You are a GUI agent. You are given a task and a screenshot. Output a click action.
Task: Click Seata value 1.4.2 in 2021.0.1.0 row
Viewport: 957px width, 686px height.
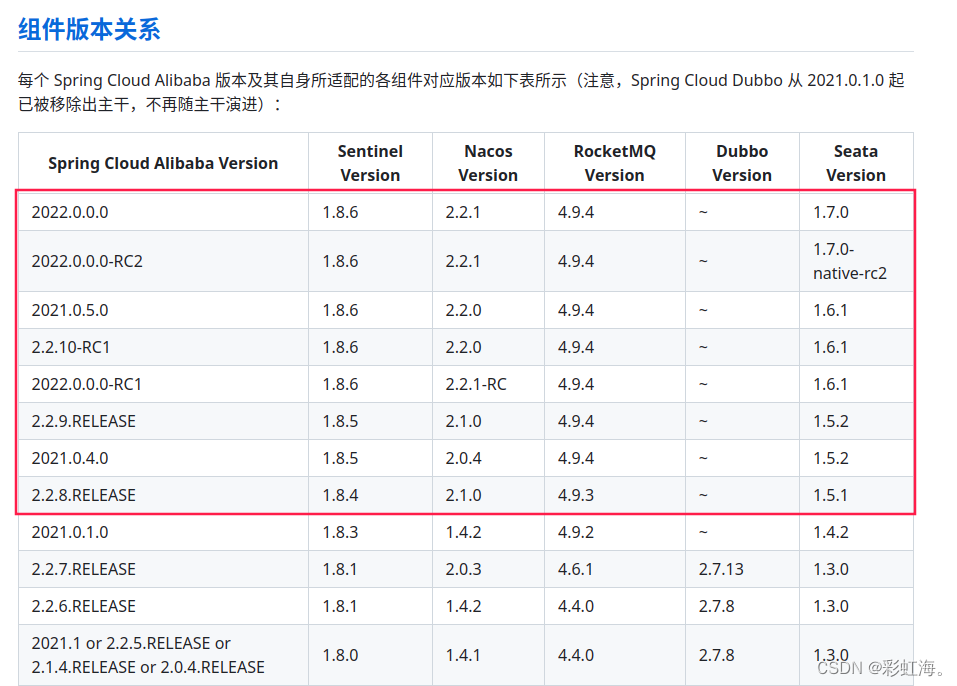831,532
